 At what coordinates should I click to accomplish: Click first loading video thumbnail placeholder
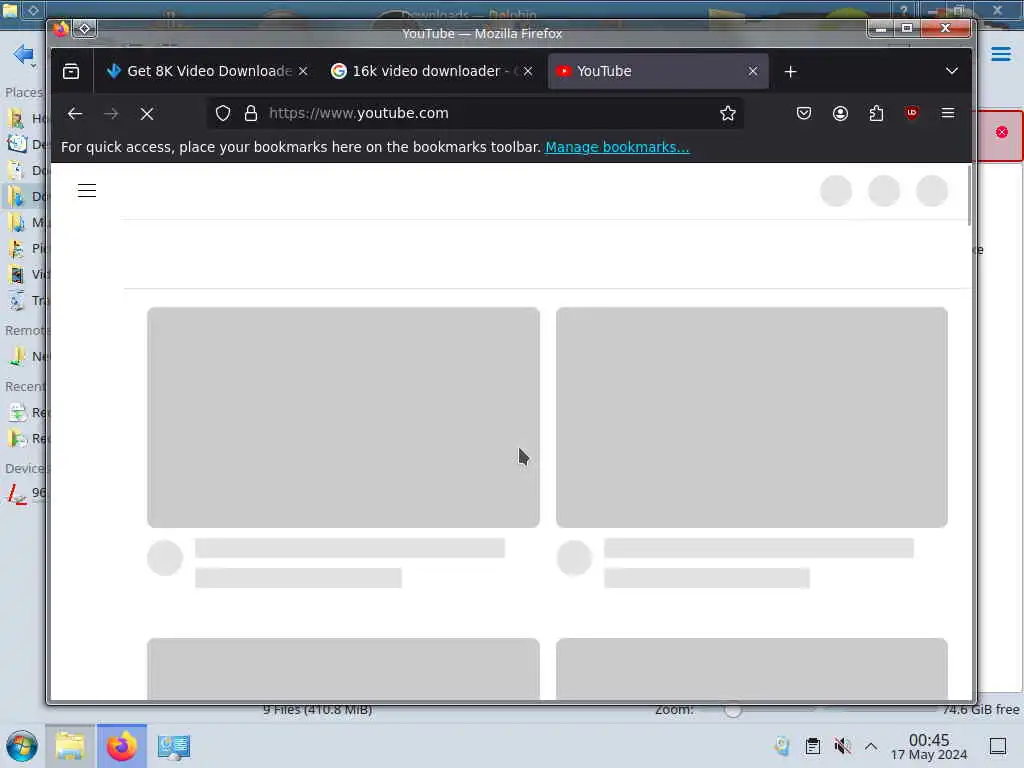344,417
